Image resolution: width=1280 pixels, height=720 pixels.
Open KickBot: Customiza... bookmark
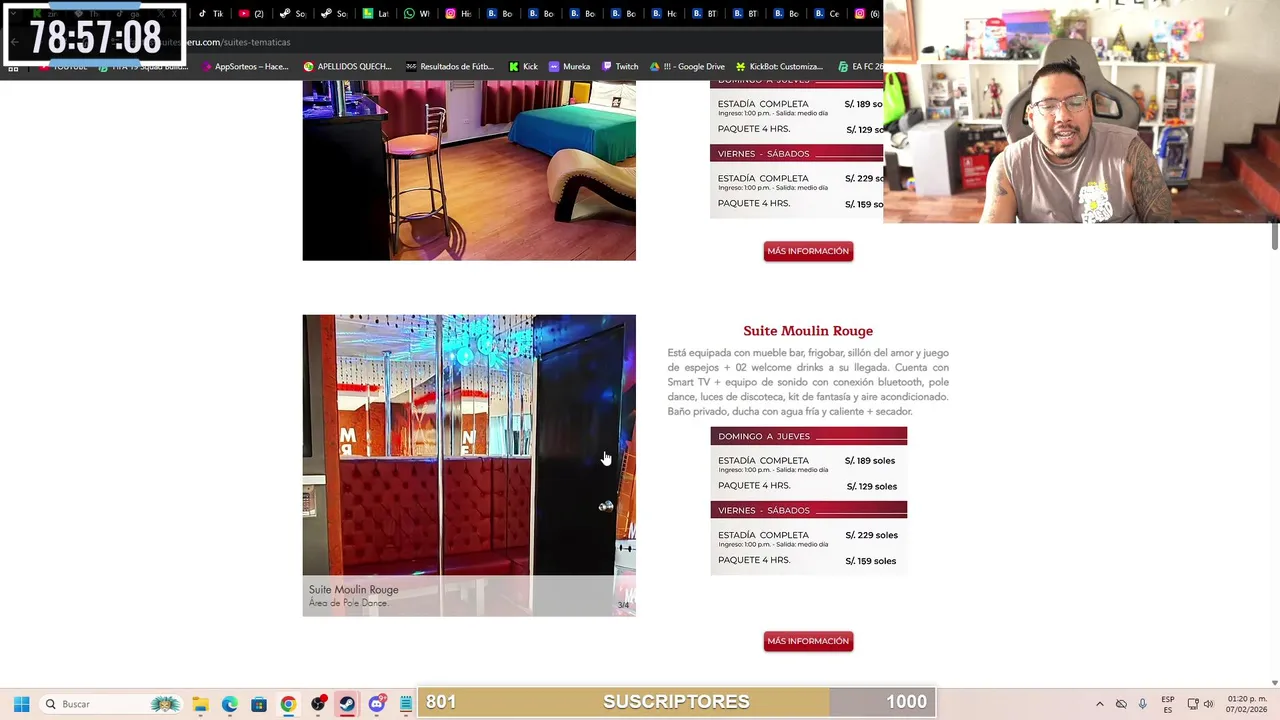click(x=780, y=67)
